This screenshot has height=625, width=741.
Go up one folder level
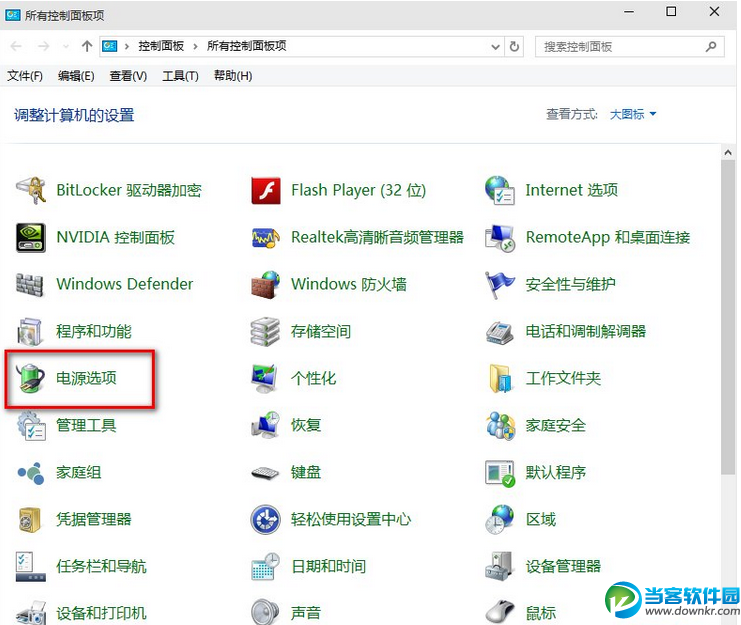point(86,46)
